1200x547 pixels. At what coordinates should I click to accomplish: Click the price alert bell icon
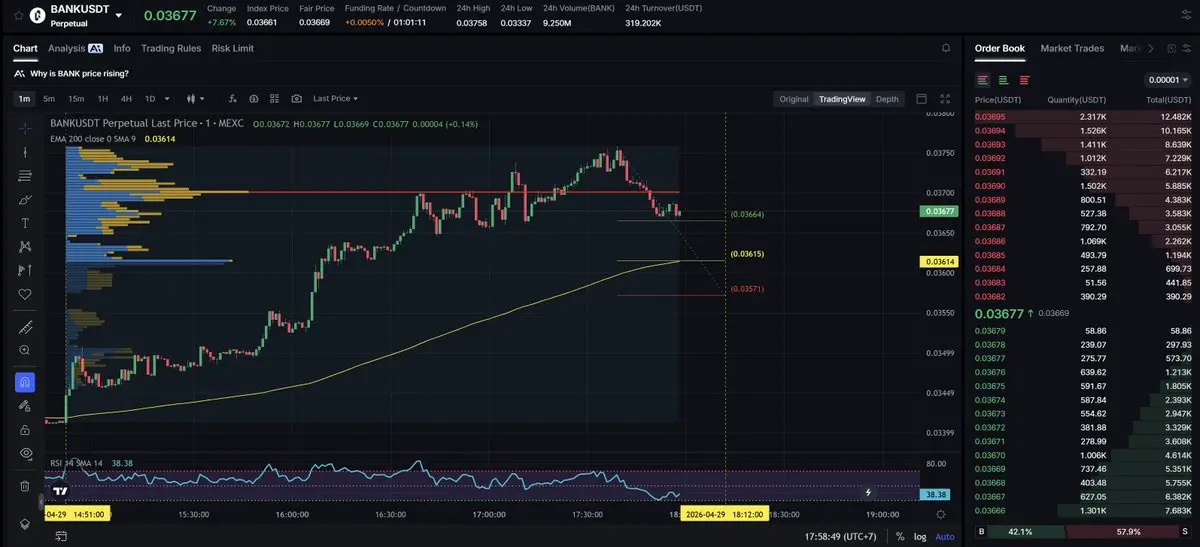[946, 48]
